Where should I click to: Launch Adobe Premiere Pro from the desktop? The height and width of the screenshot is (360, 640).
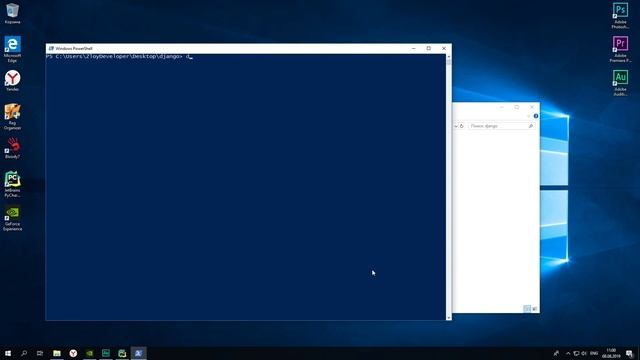(x=620, y=49)
